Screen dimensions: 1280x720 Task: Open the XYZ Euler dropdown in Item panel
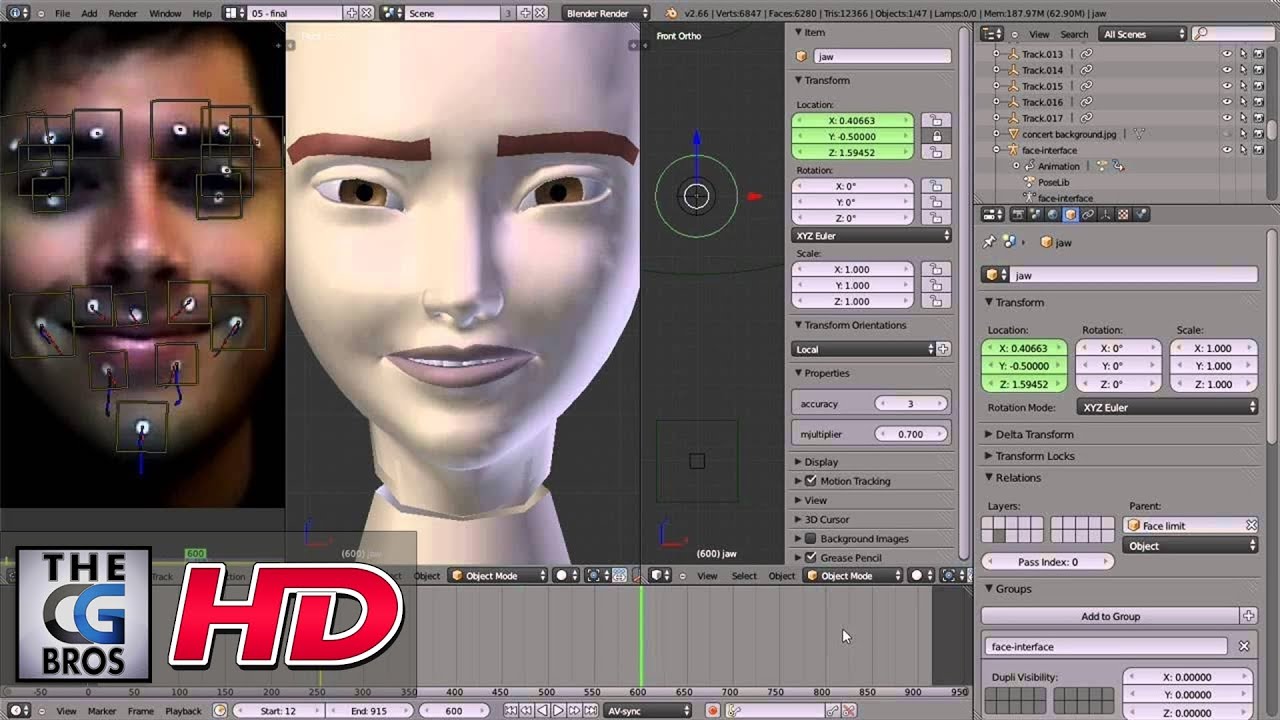pos(872,236)
